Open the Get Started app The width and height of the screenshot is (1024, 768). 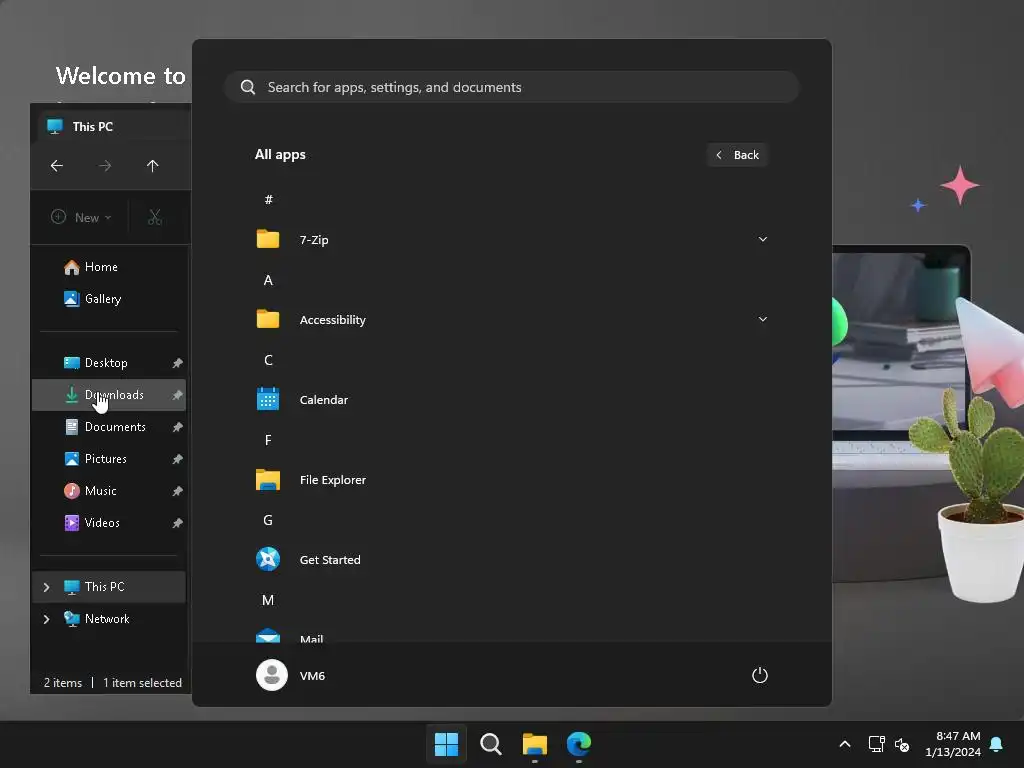pos(511,560)
